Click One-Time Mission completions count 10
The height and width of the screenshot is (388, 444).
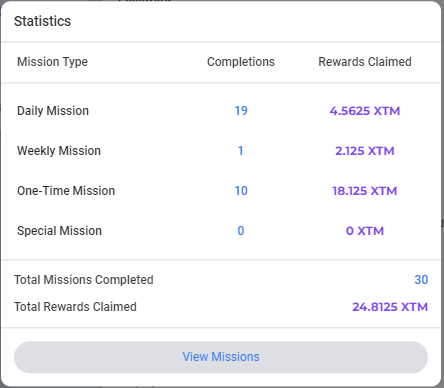tap(241, 191)
